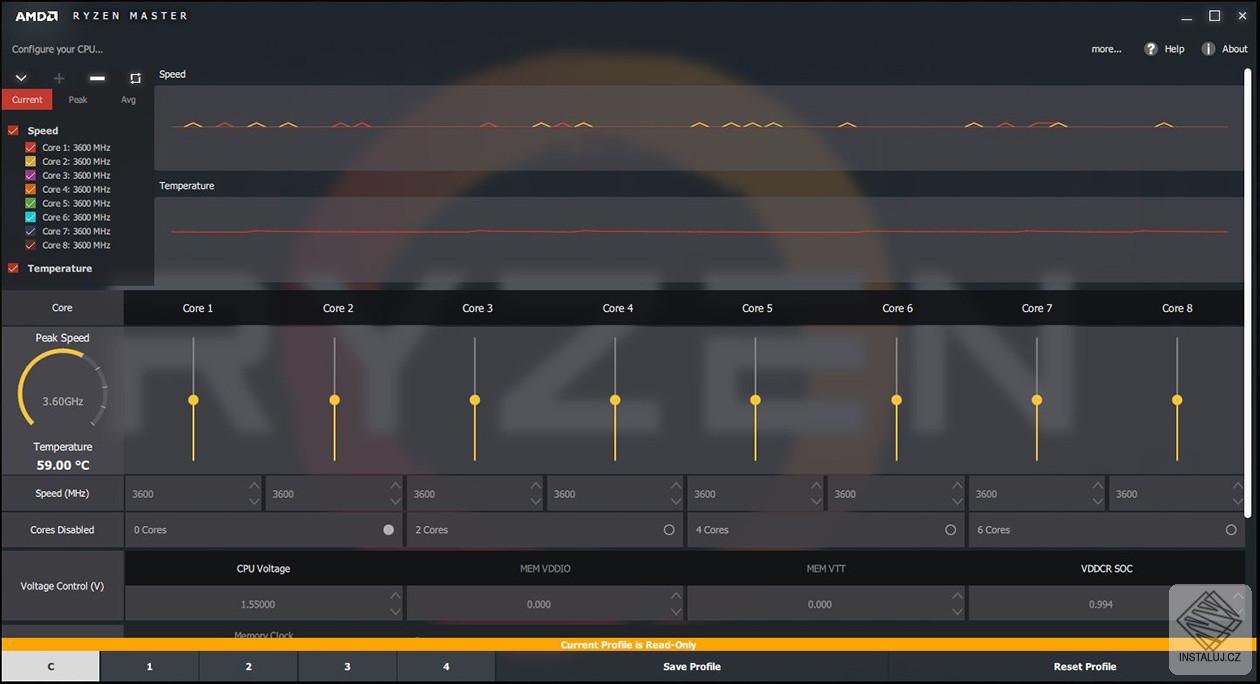Switch to profile tab 2
Screen dimensions: 1260x684
pos(248,666)
